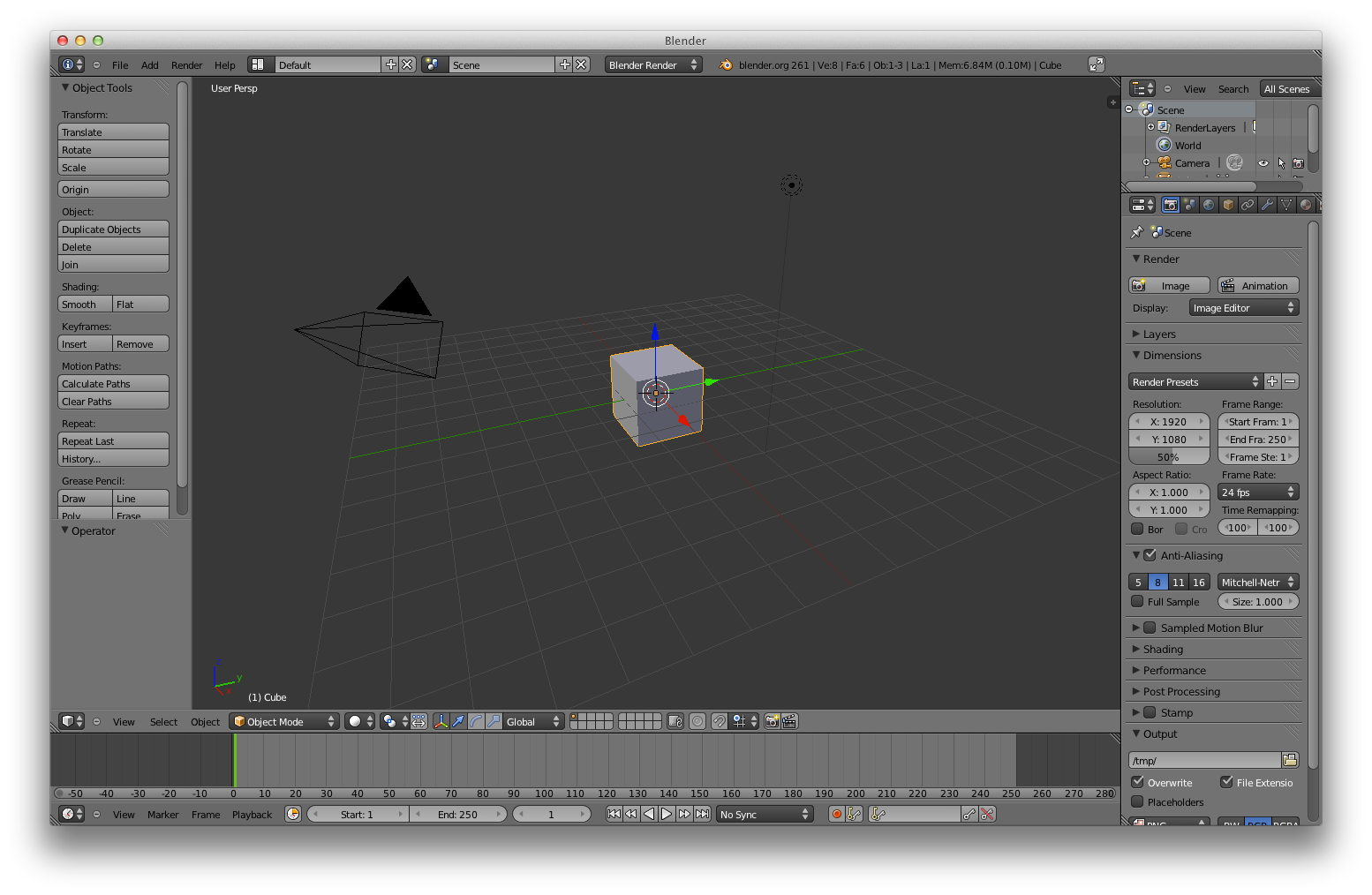
Task: Open the 24 fps frame rate dropdown
Action: (1258, 492)
